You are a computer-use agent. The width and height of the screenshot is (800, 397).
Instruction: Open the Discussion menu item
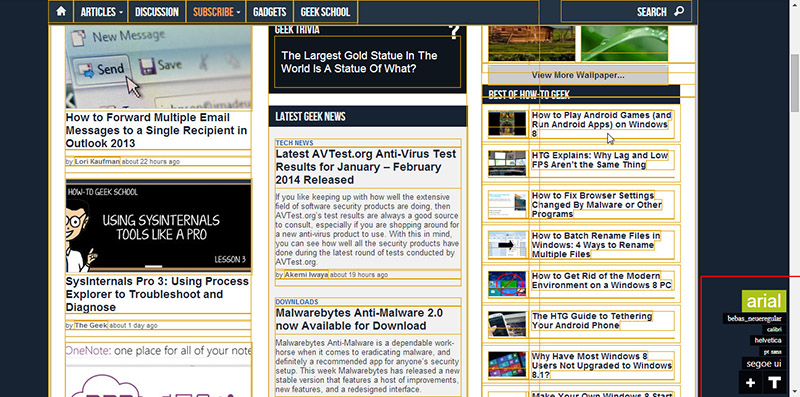(x=157, y=11)
